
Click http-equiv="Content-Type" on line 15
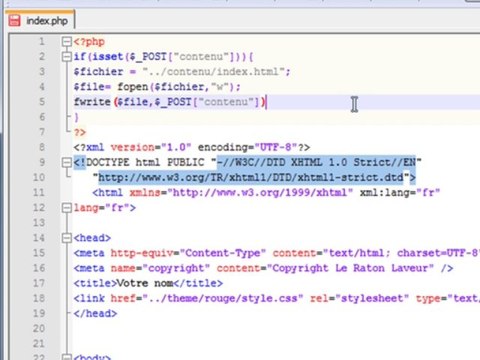[188, 253]
